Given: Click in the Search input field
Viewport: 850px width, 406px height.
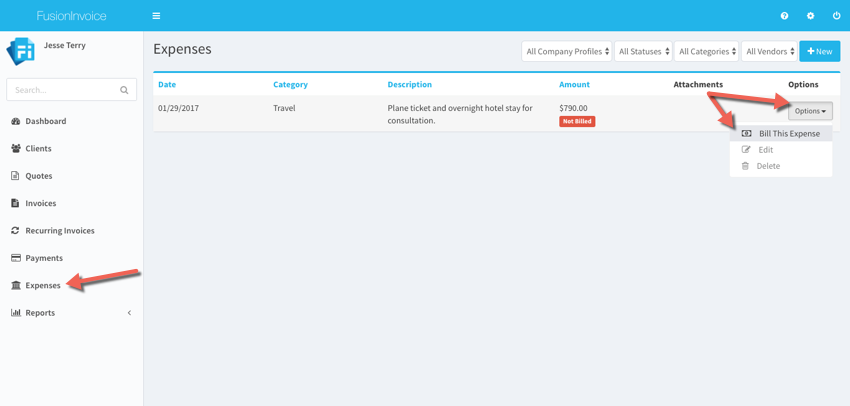Looking at the screenshot, I should point(62,90).
